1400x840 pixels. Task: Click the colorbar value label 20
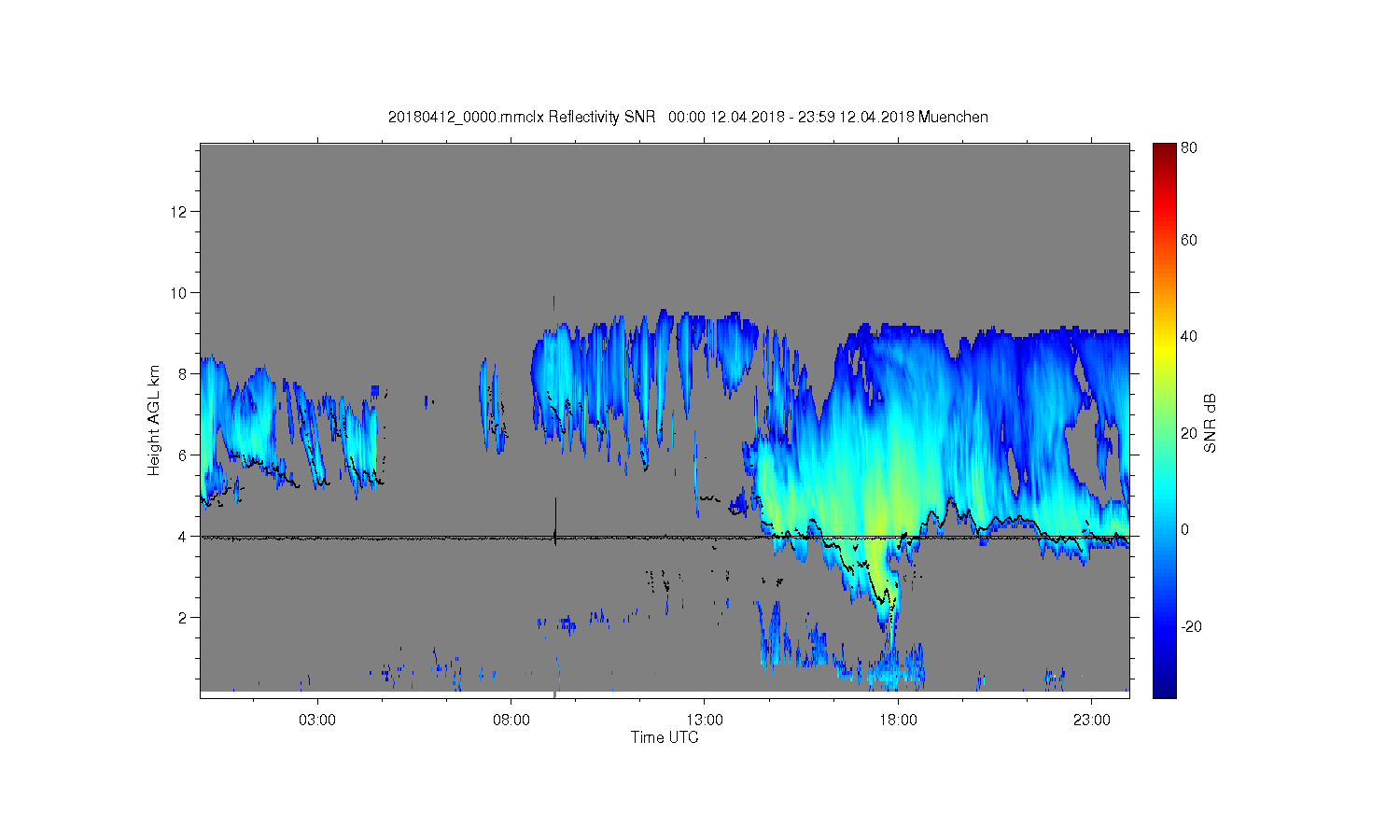coord(1189,433)
